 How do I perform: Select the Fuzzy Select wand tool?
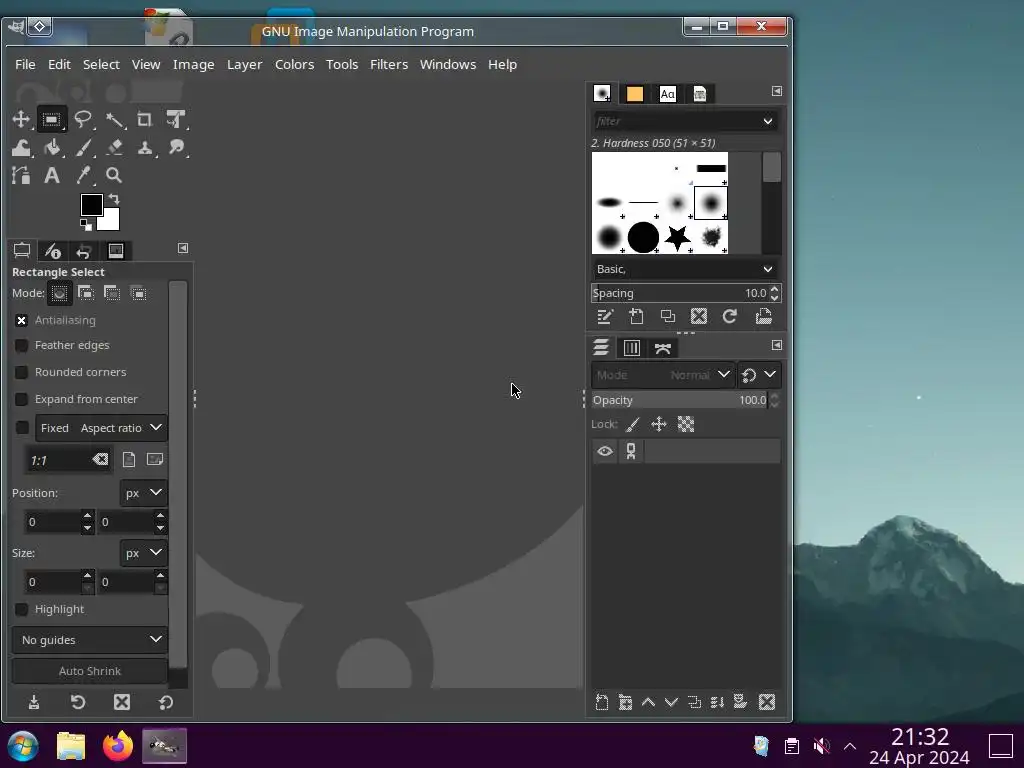point(114,120)
